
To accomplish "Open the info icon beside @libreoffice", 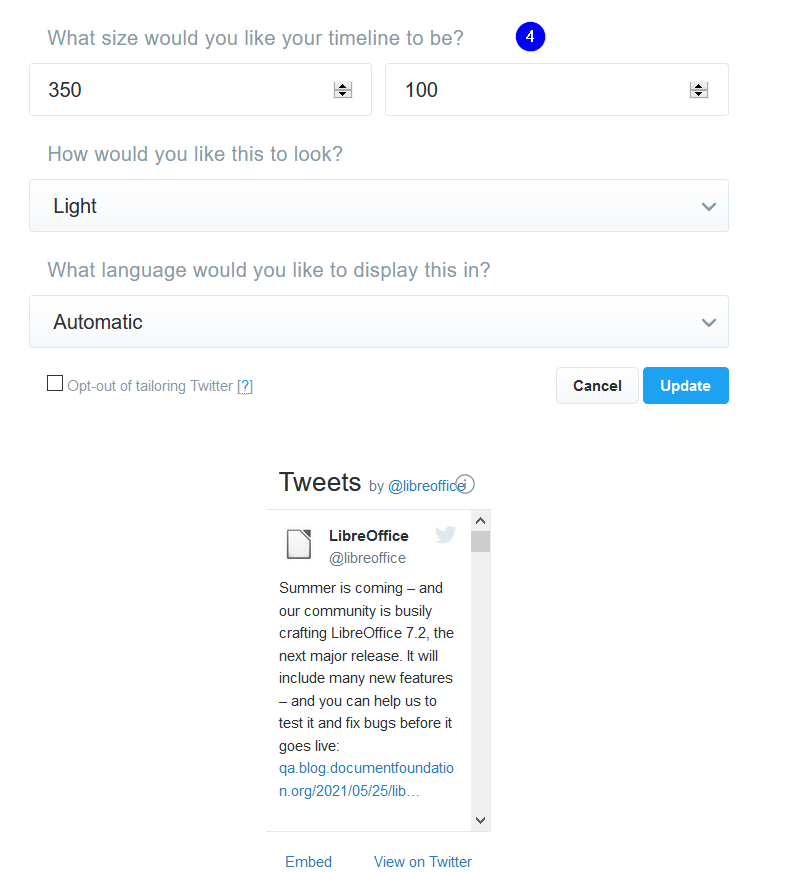I will pyautogui.click(x=465, y=484).
